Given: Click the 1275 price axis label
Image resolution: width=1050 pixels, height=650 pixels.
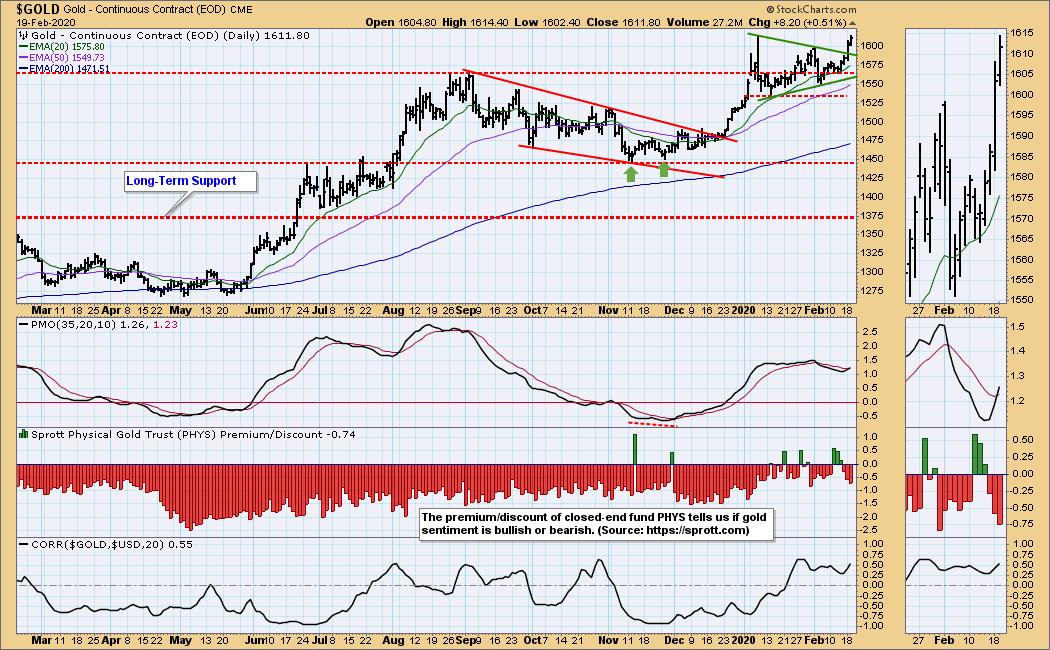Looking at the screenshot, I should pyautogui.click(x=873, y=291).
